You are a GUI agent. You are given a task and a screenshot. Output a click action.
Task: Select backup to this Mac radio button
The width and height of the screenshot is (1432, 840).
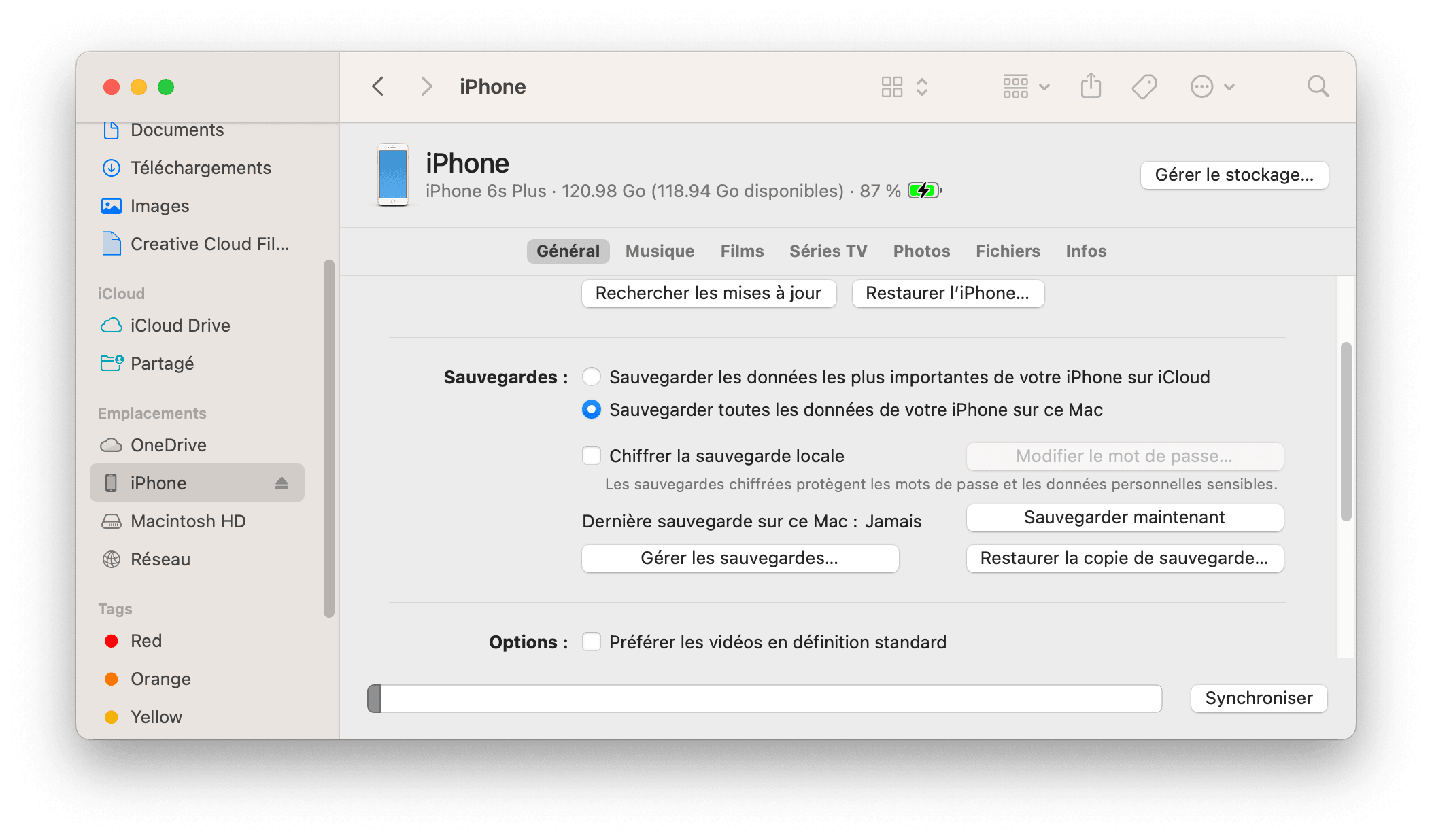(592, 409)
